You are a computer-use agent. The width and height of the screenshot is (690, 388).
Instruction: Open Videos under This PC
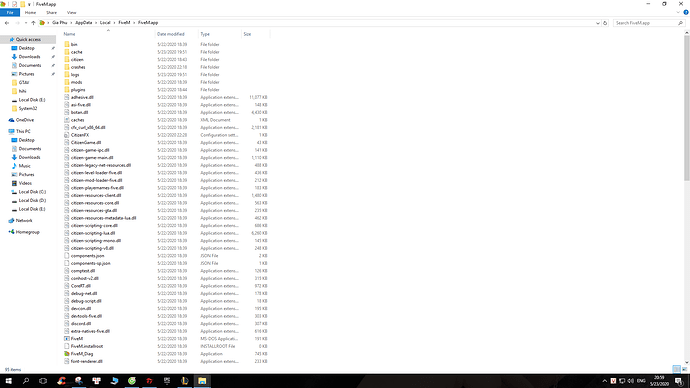[25, 183]
